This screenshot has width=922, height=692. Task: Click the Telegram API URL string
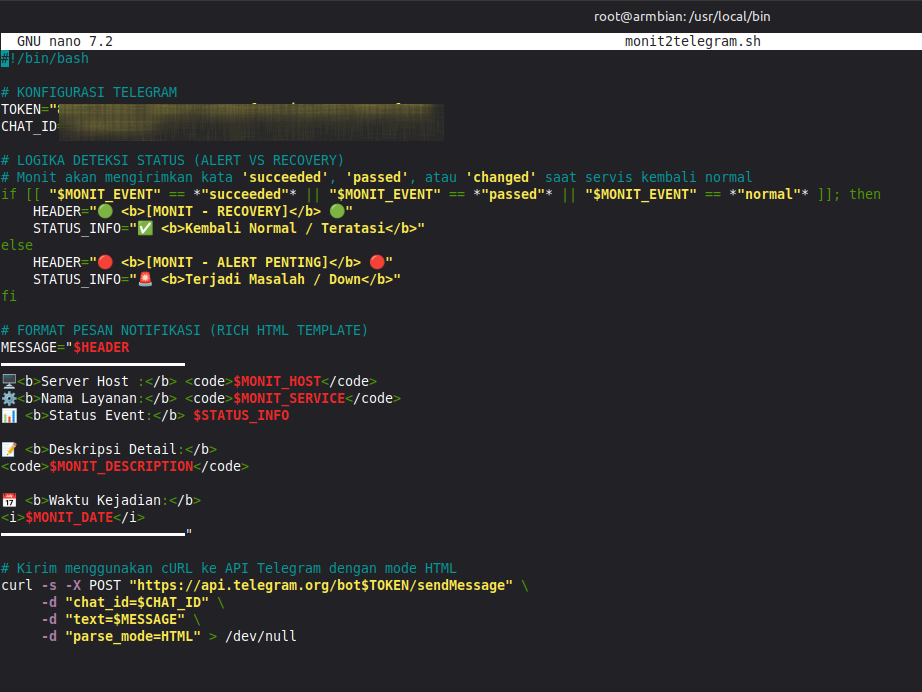pyautogui.click(x=321, y=586)
